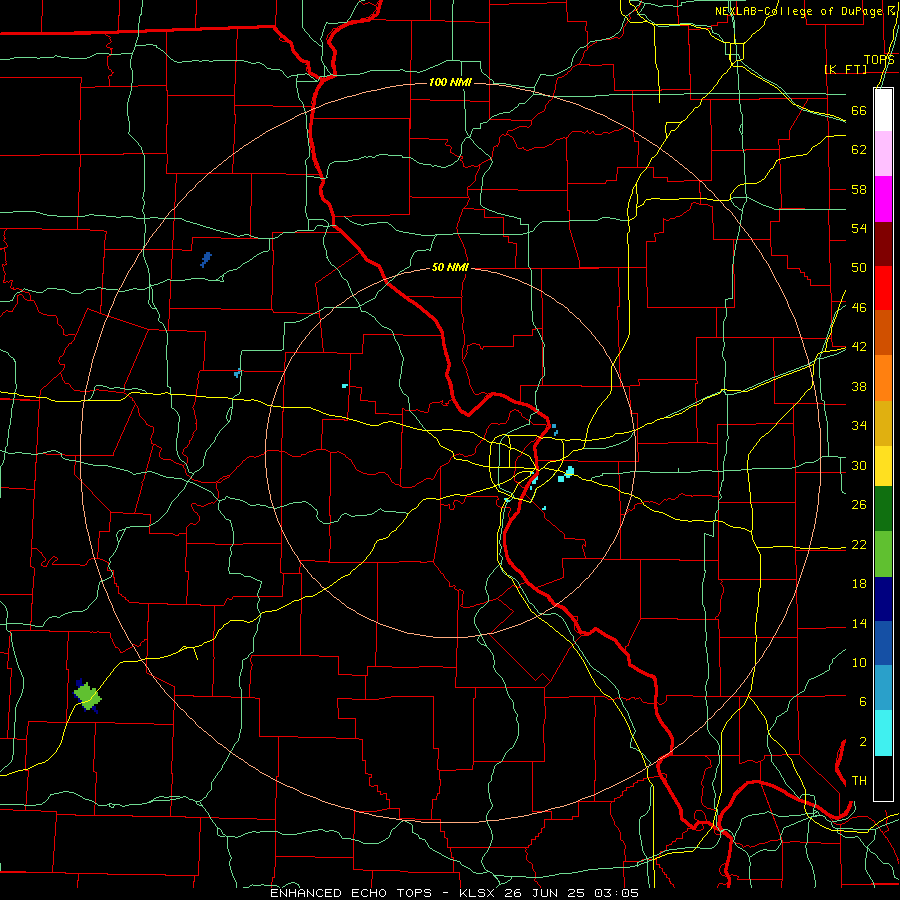
Task: Click 'NEXLAB-College of DuPage' credit text
Action: tap(798, 11)
